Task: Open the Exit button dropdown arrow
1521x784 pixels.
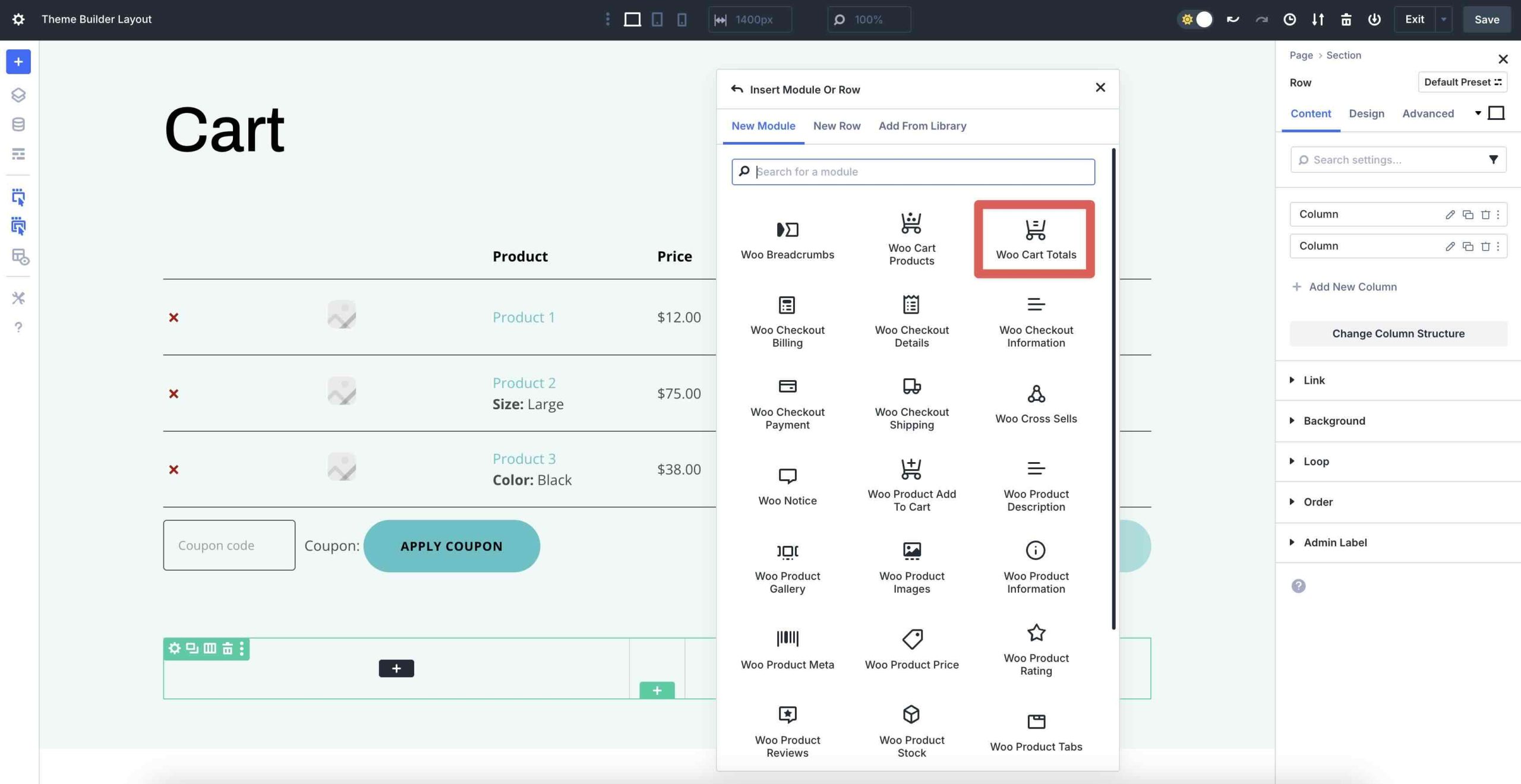Action: [x=1444, y=19]
